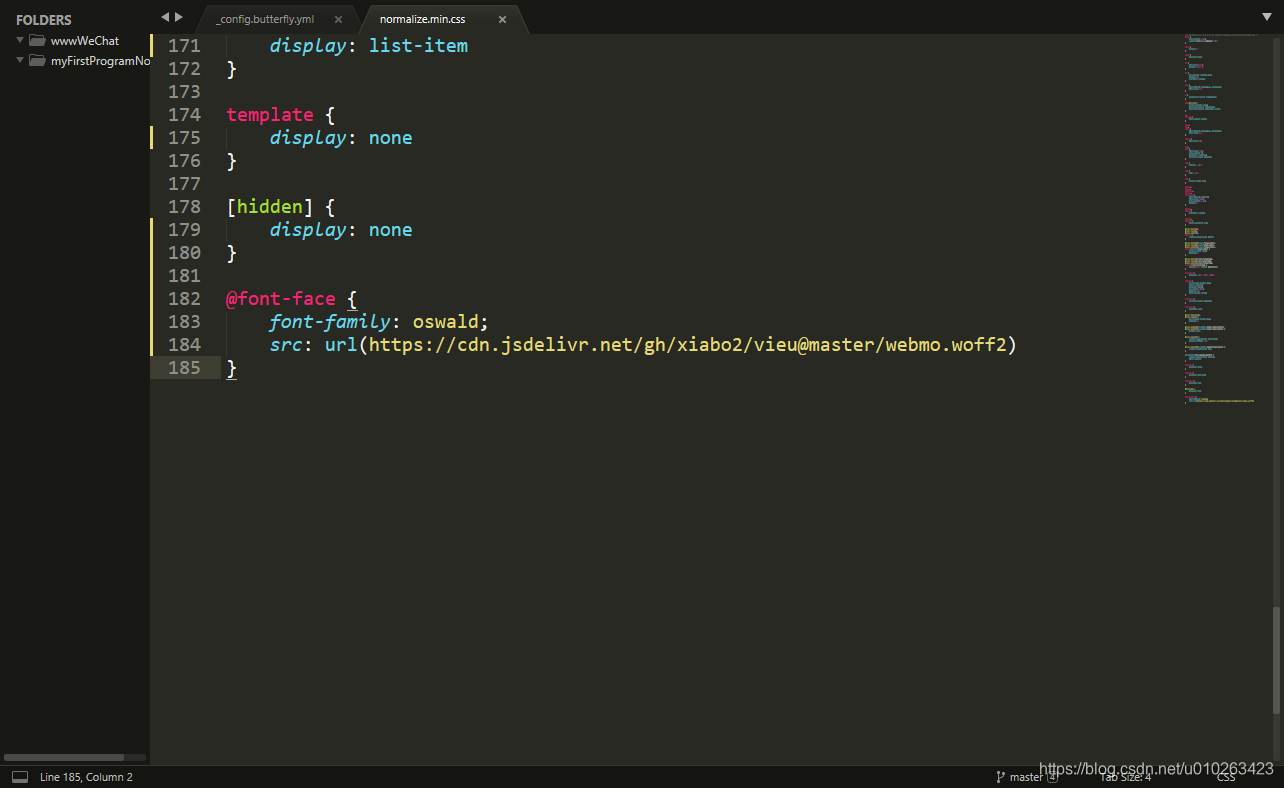
Task: Collapse the wwwWeChat folder arrow
Action: (20, 40)
